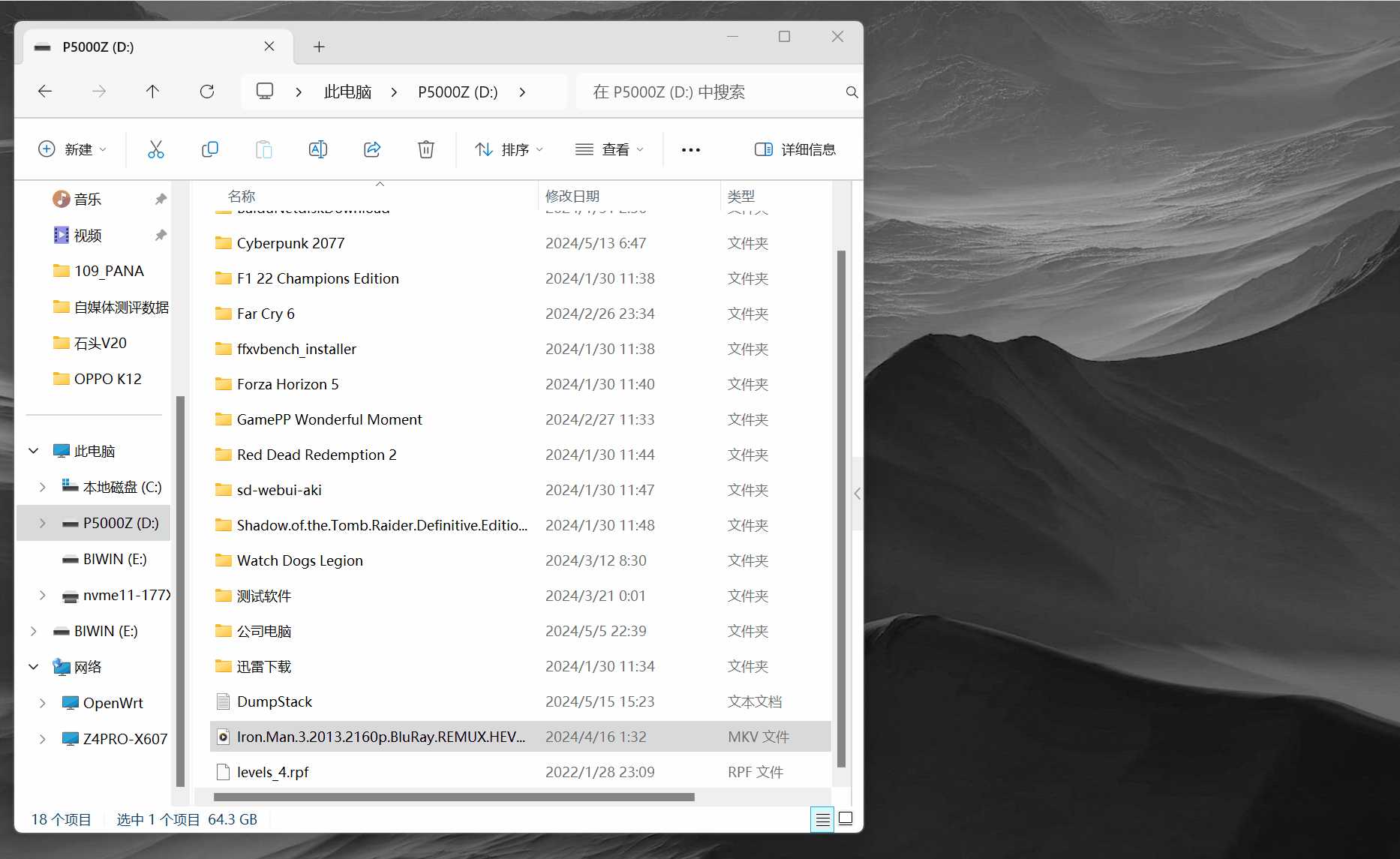Open the 查看 view dropdown
Viewport: 1400px width, 859px height.
point(609,149)
